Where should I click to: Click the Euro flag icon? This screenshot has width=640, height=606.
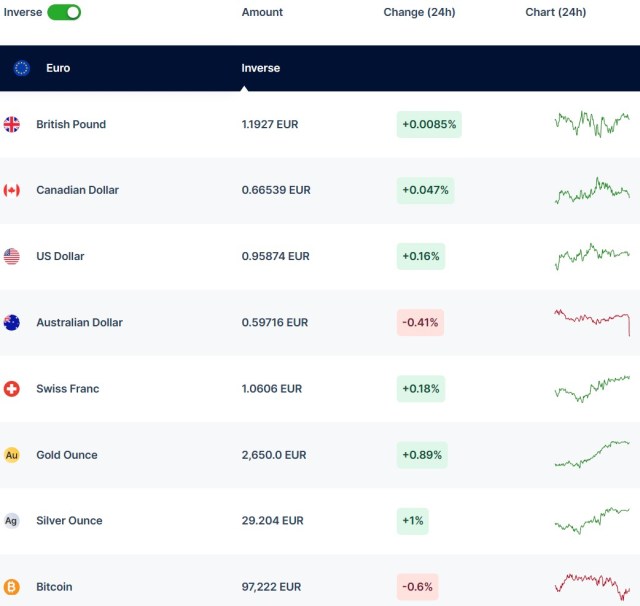tap(22, 68)
